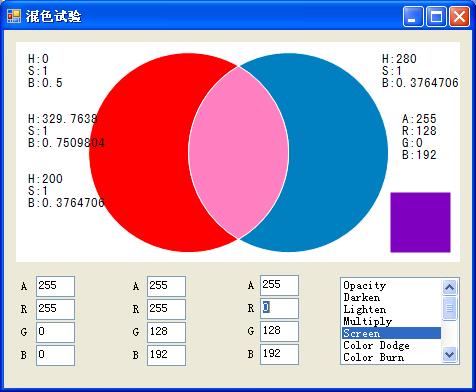Click the R:128 value text
The width and height of the screenshot is (476, 392).
419,131
